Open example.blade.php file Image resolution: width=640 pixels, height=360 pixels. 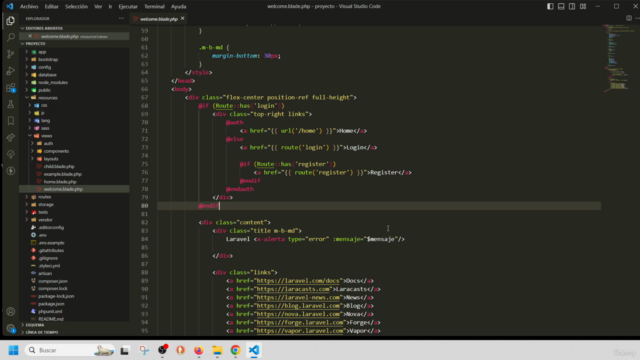[x=62, y=174]
